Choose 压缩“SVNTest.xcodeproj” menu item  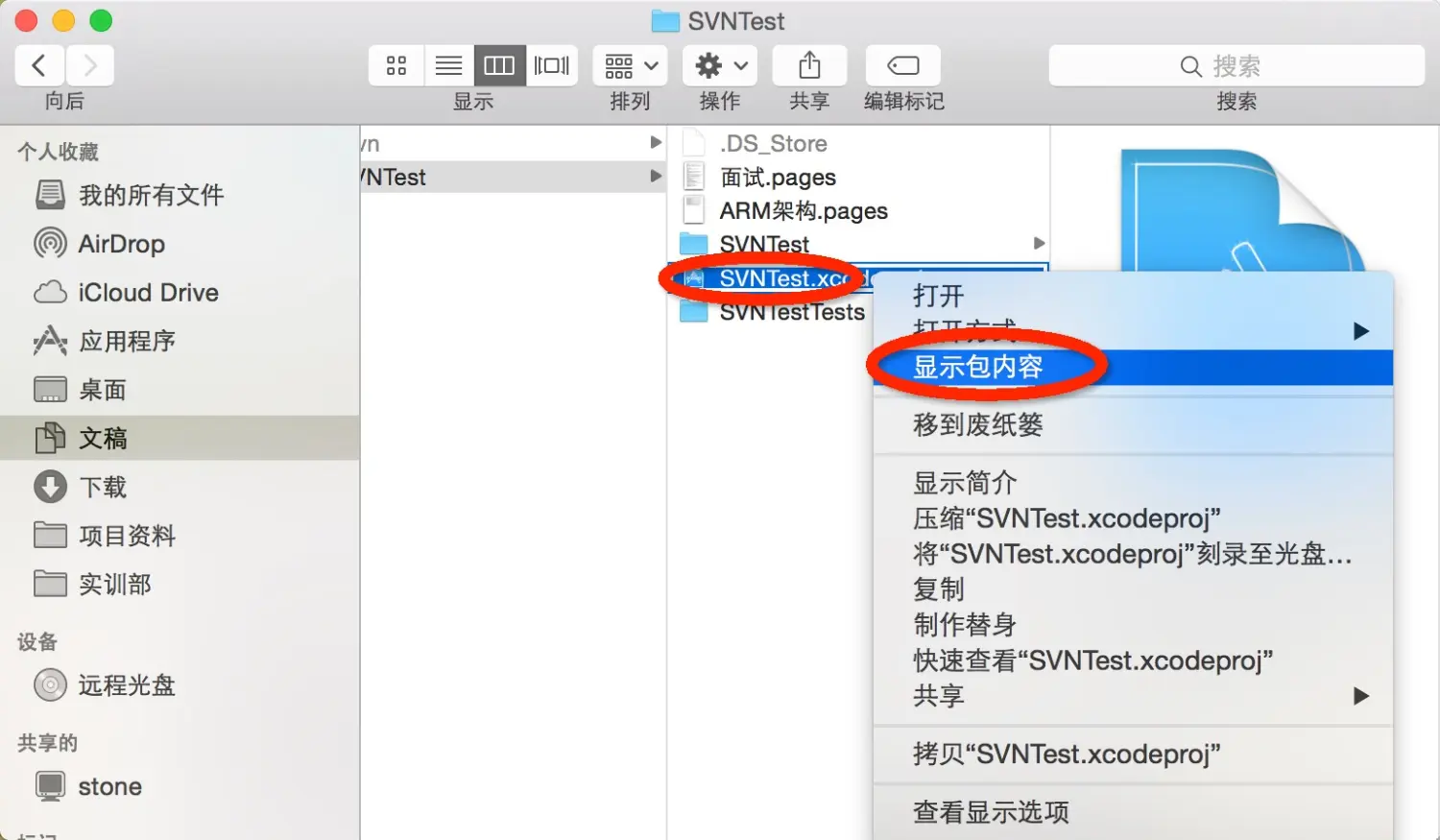coord(1133,518)
